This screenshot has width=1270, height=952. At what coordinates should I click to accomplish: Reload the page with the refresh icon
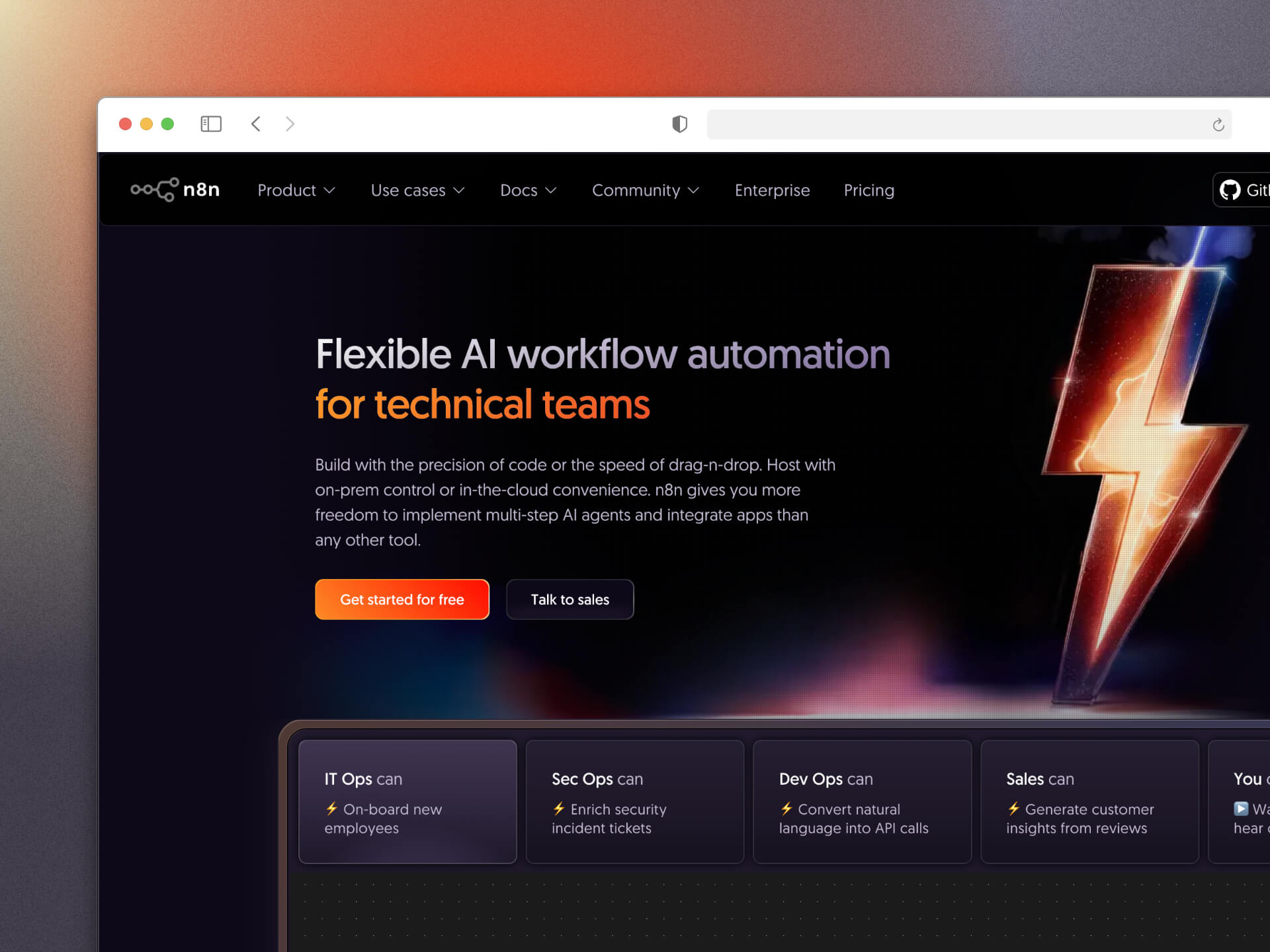pyautogui.click(x=1218, y=124)
